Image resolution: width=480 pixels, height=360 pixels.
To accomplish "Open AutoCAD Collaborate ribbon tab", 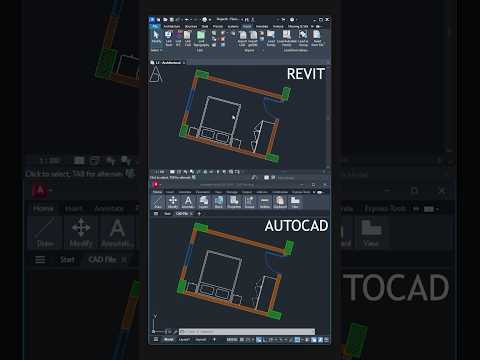I will 280,192.
